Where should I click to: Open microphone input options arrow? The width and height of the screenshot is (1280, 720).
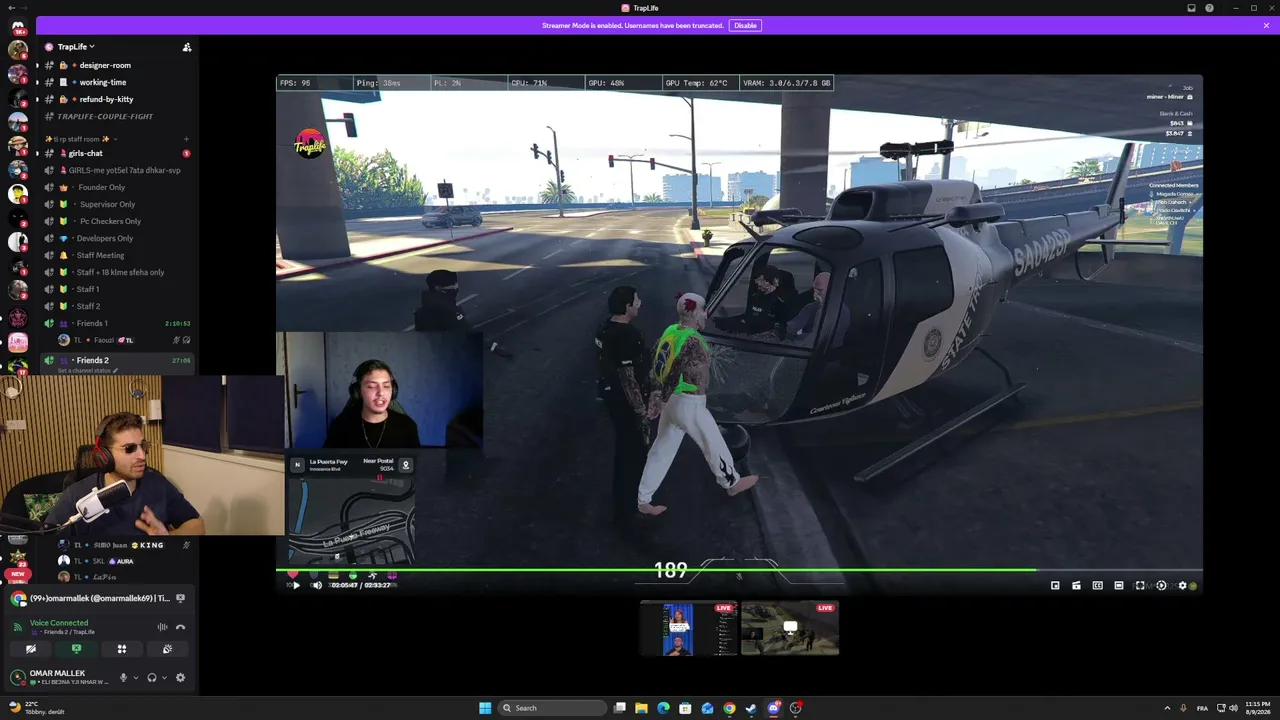[136, 678]
